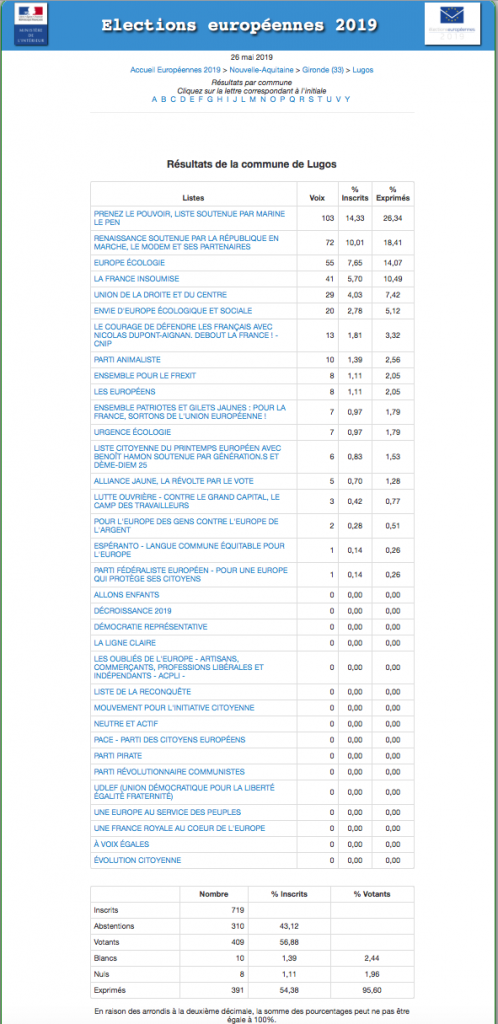
Task: Click the Abstentions count 310
Action: point(238,926)
